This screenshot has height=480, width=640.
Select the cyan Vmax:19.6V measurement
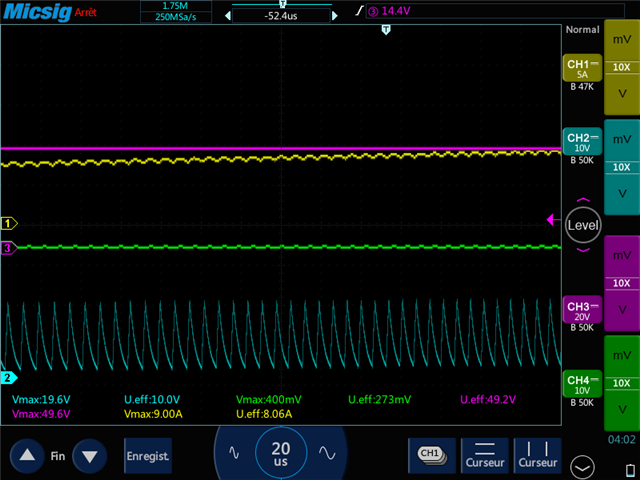point(41,400)
